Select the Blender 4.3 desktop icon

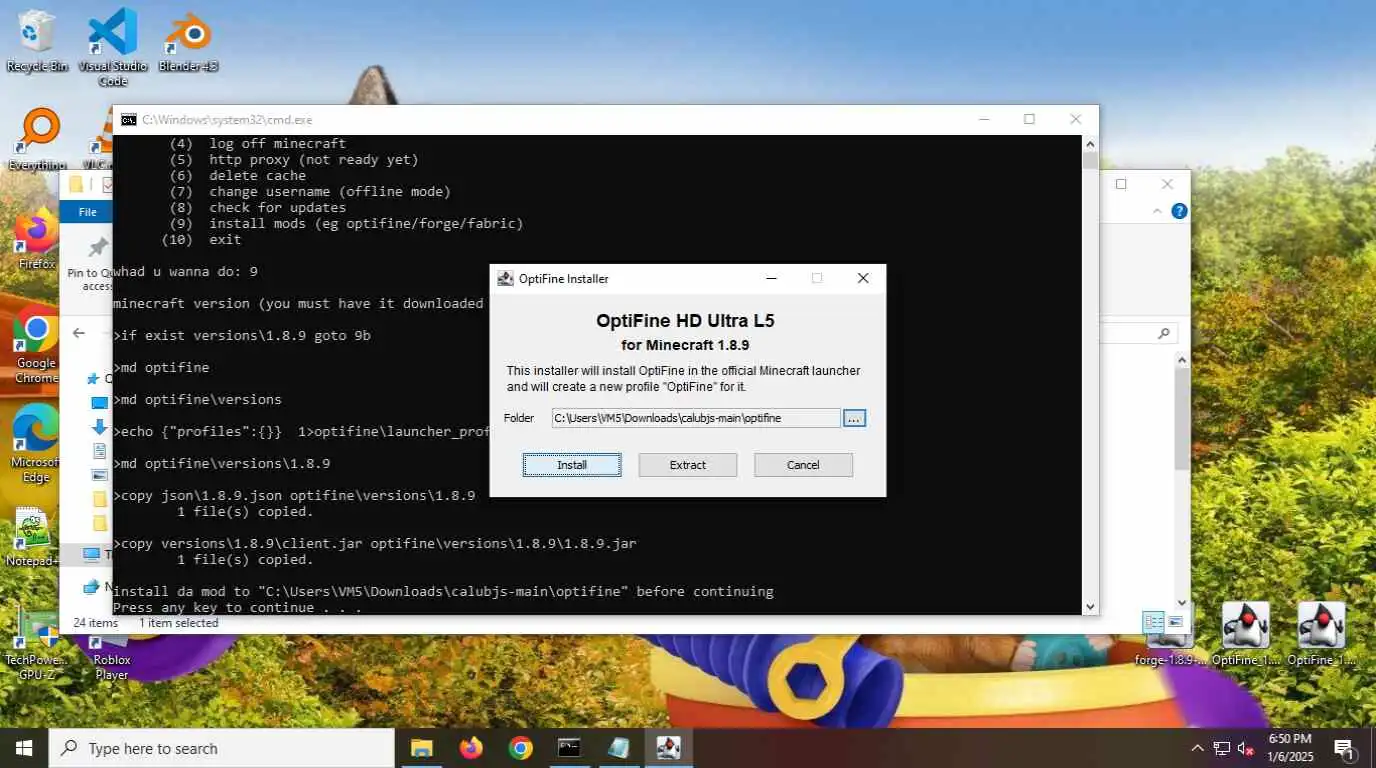click(x=188, y=42)
